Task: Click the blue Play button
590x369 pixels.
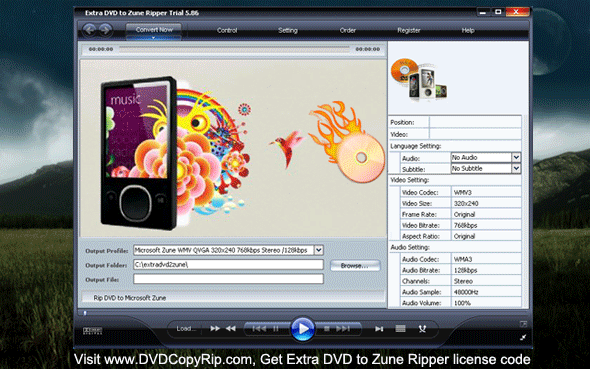Action: pyautogui.click(x=303, y=329)
